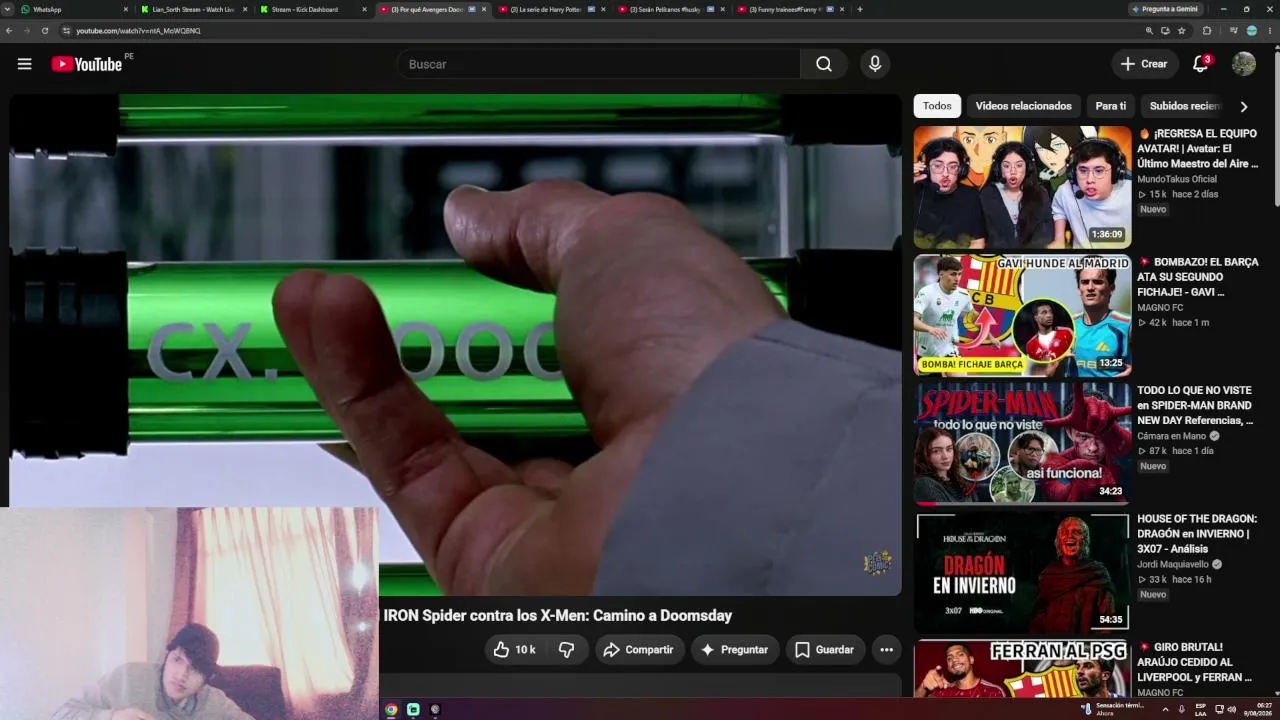Image resolution: width=1280 pixels, height=720 pixels.
Task: Click the Buscar search field
Action: tap(598, 64)
